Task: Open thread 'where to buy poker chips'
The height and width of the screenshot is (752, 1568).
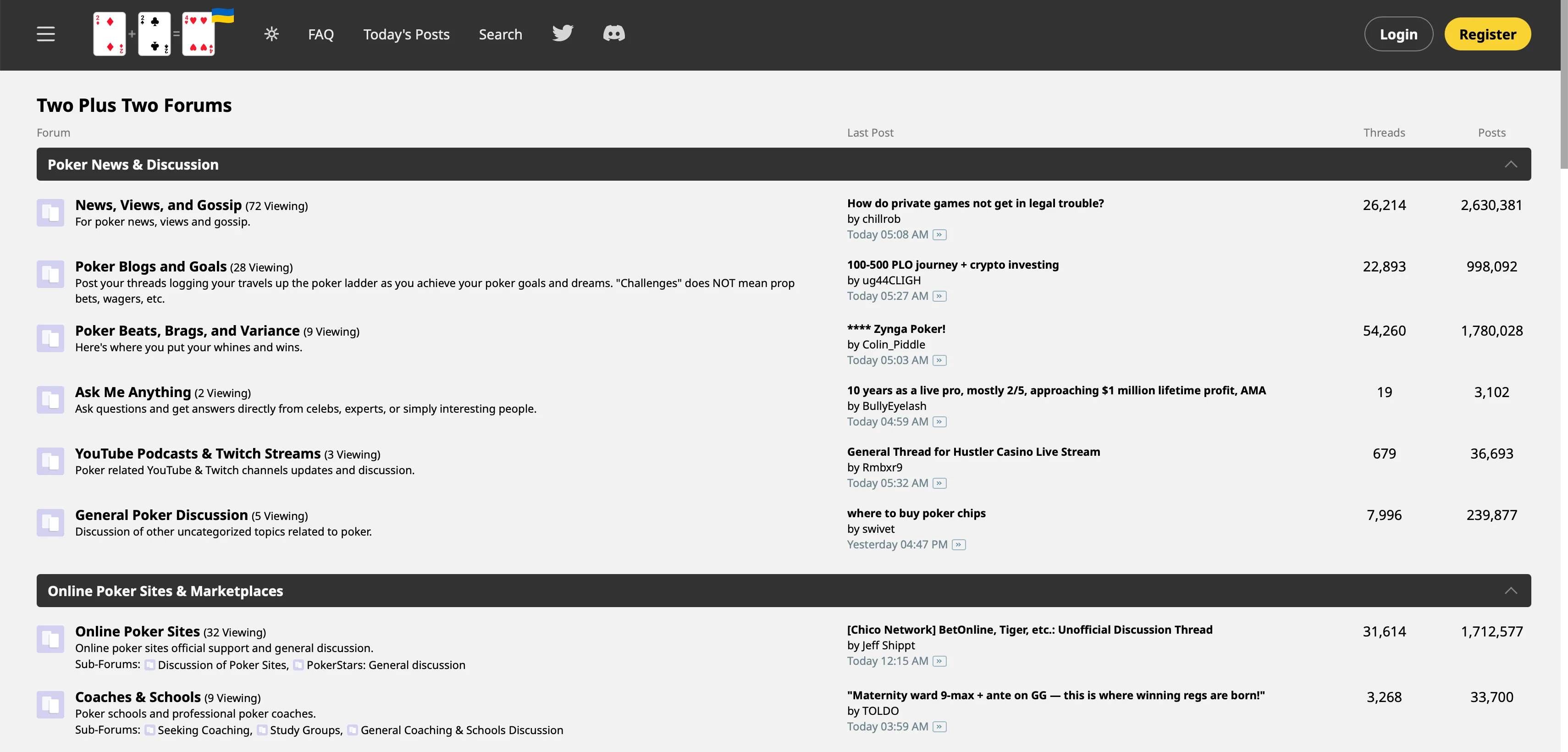Action: pos(916,513)
